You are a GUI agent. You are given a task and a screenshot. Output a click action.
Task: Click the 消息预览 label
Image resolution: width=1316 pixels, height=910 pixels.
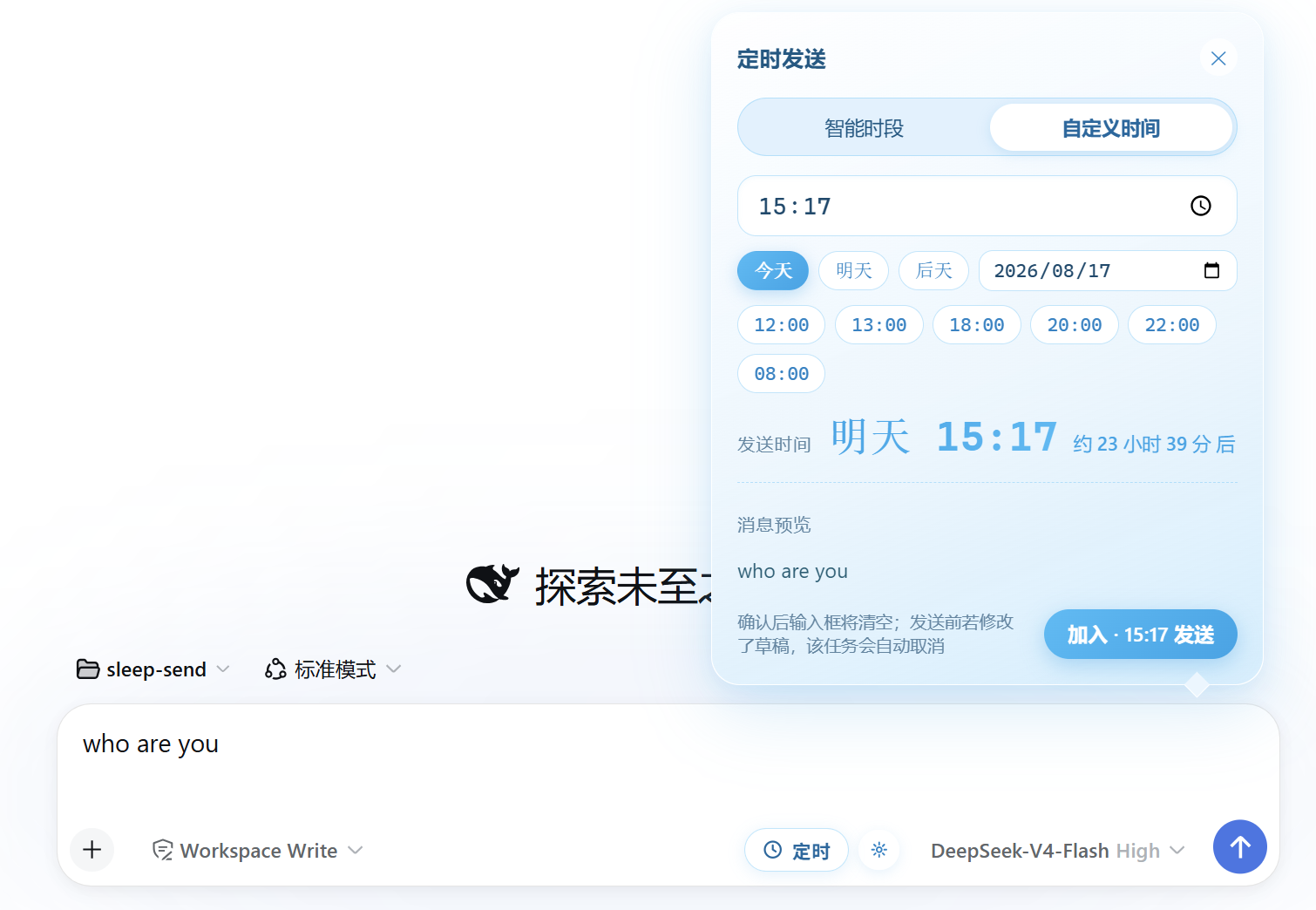(x=774, y=525)
